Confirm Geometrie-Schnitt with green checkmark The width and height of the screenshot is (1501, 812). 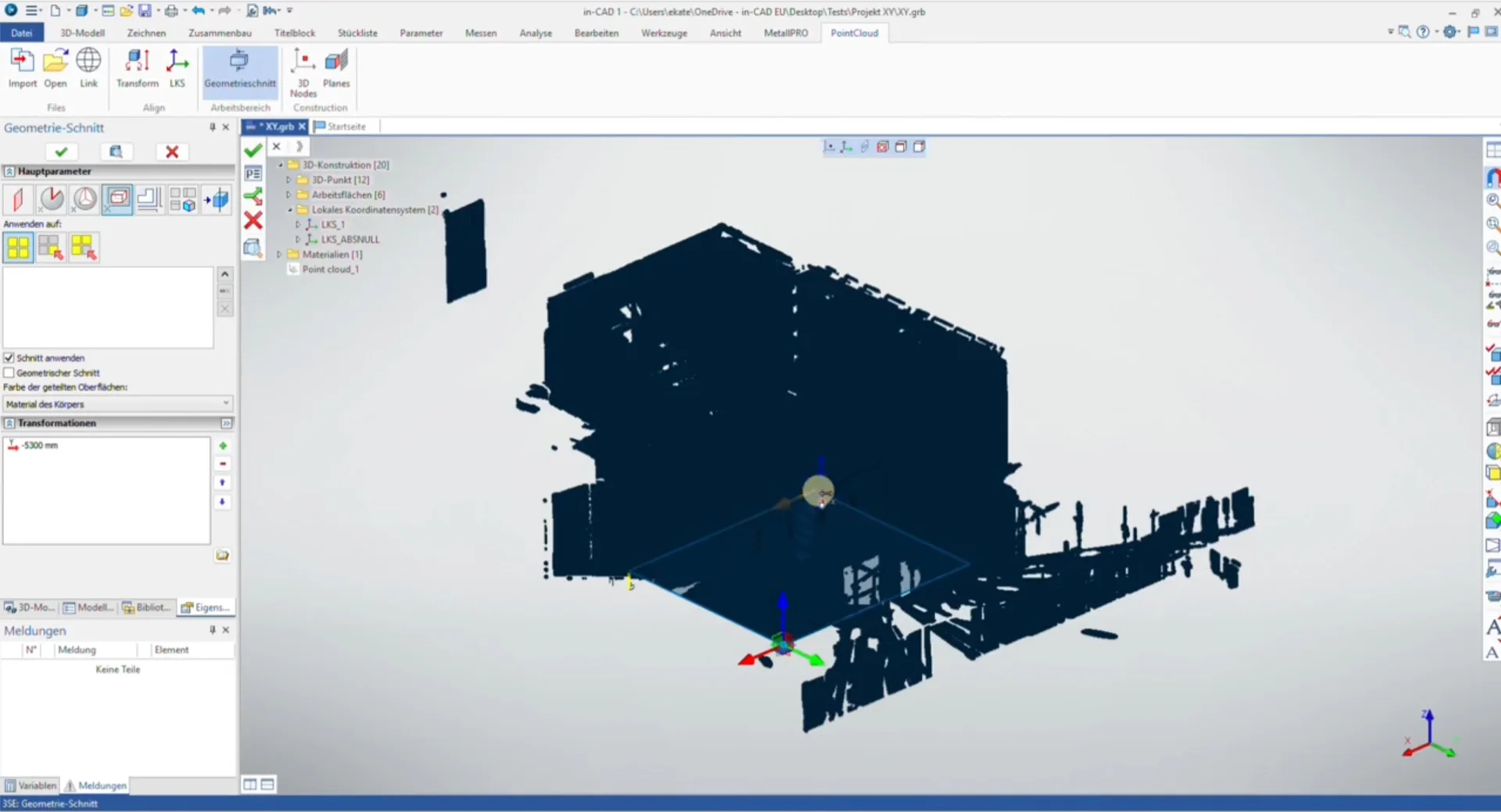coord(61,152)
